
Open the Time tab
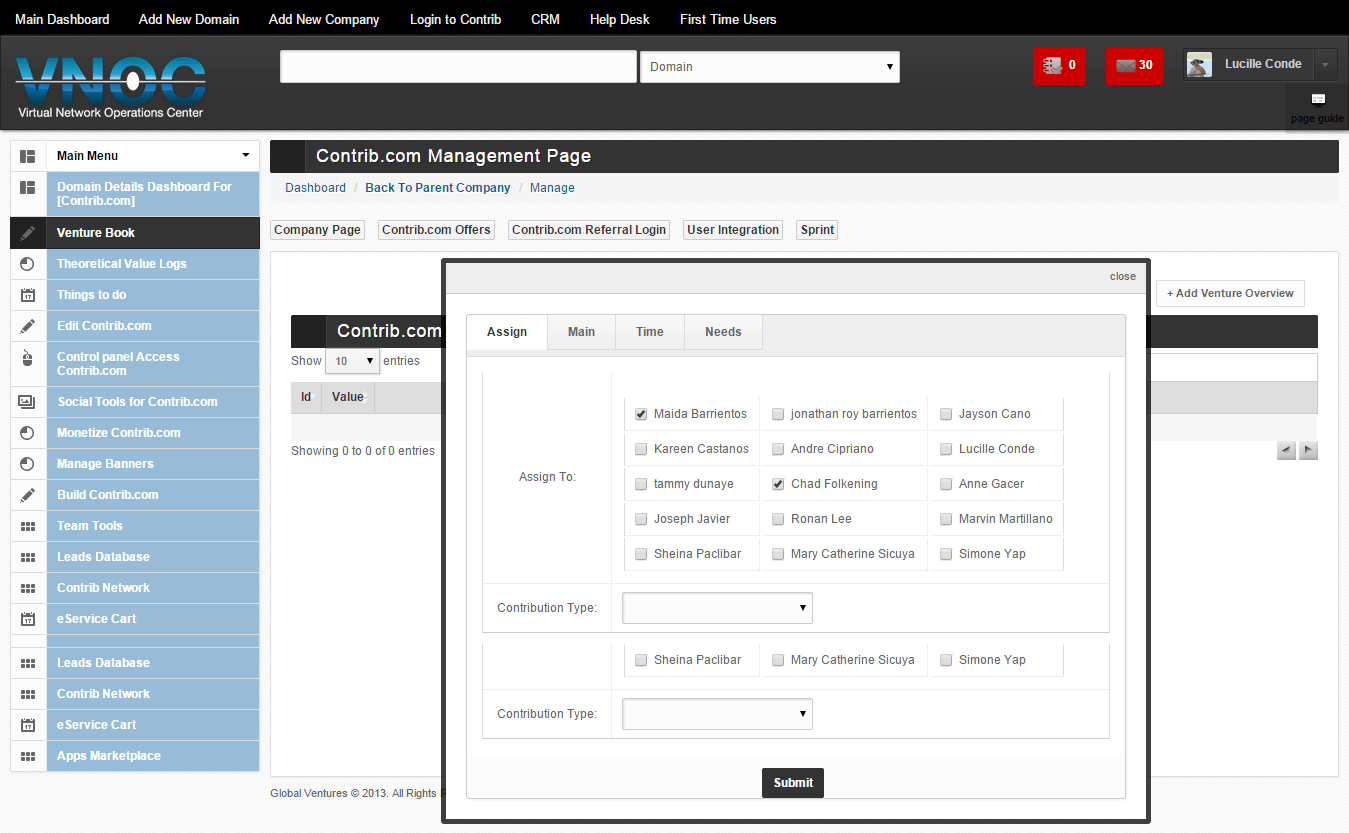pyautogui.click(x=650, y=332)
